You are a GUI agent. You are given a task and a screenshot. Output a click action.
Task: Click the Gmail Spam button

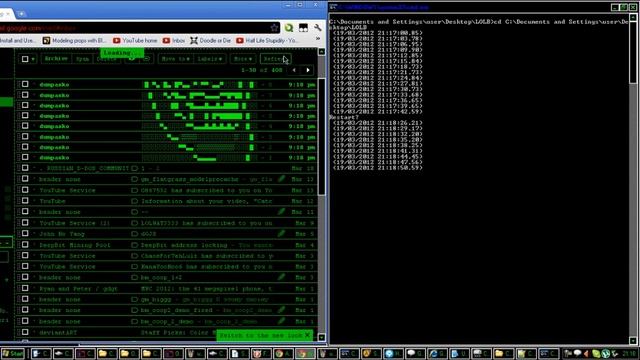click(82, 59)
